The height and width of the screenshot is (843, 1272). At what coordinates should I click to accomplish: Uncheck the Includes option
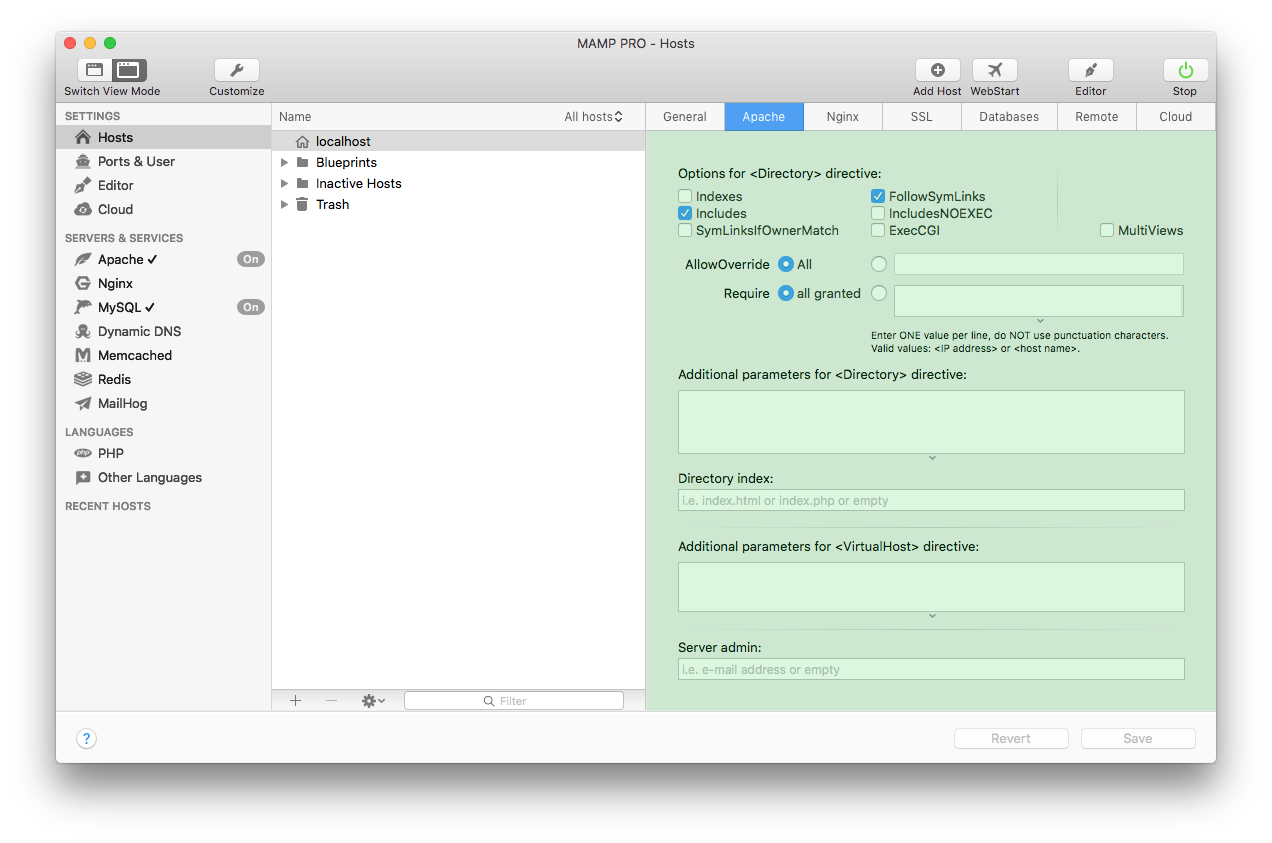685,213
